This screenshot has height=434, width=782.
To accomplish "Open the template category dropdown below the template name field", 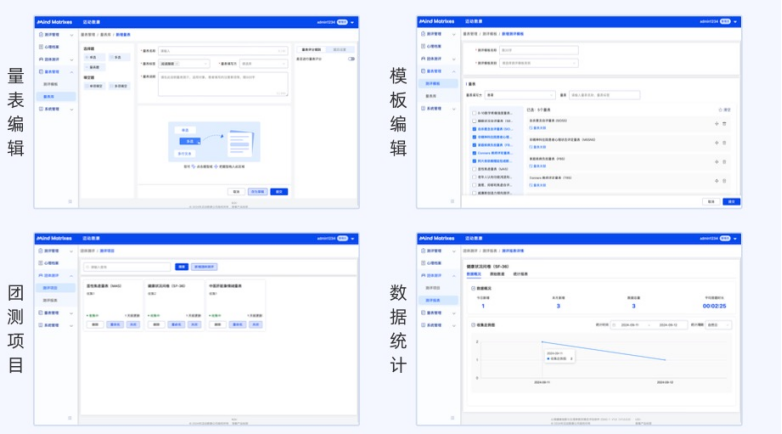I will click(539, 63).
